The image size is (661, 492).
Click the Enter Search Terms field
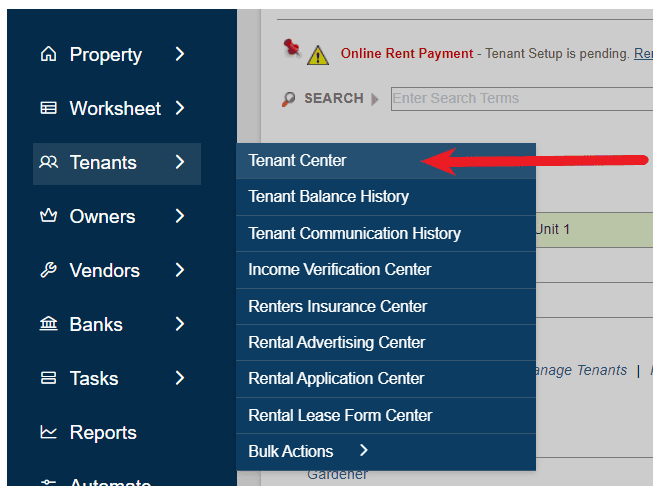520,99
